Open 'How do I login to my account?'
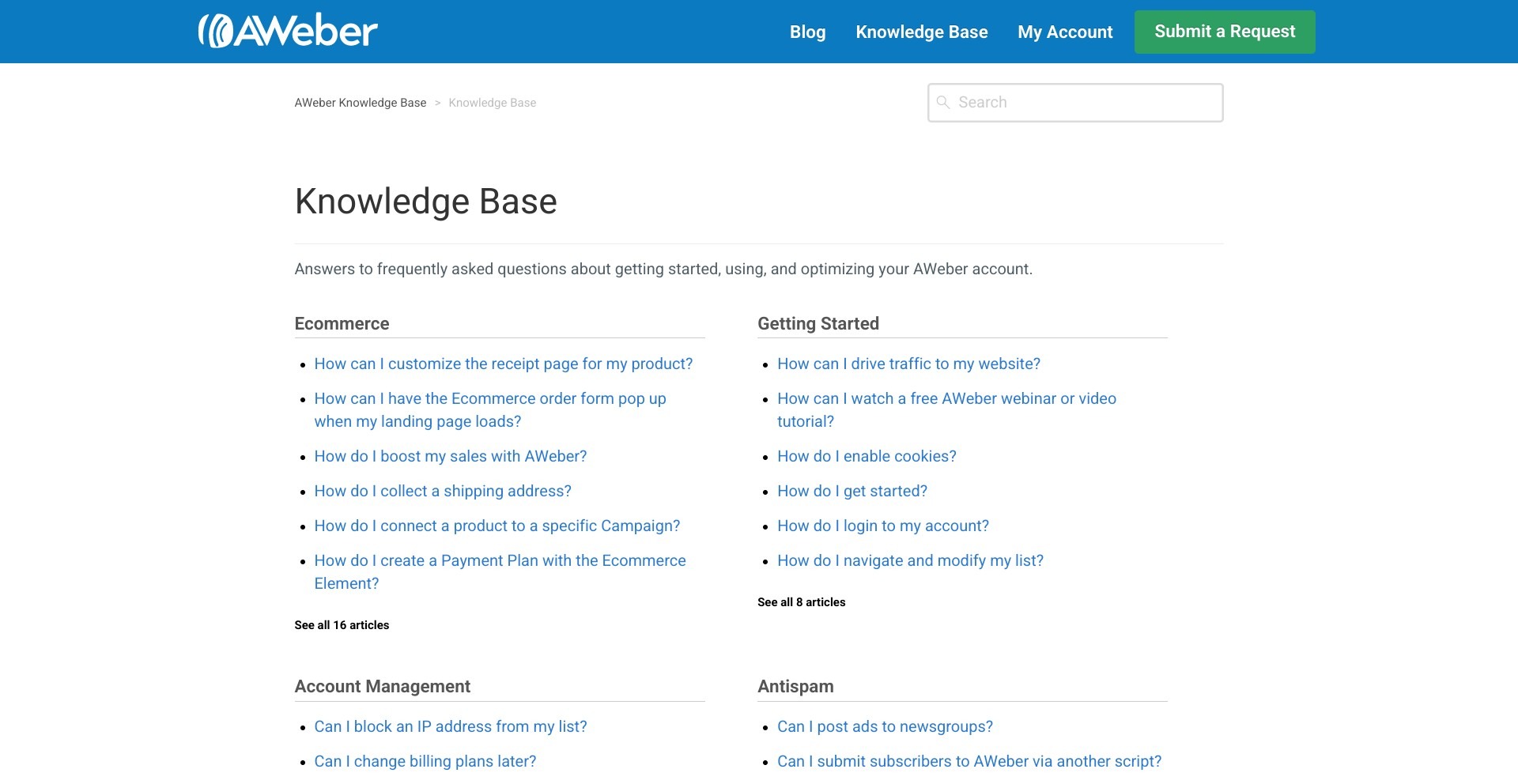This screenshot has height=784, width=1518. [x=883, y=526]
